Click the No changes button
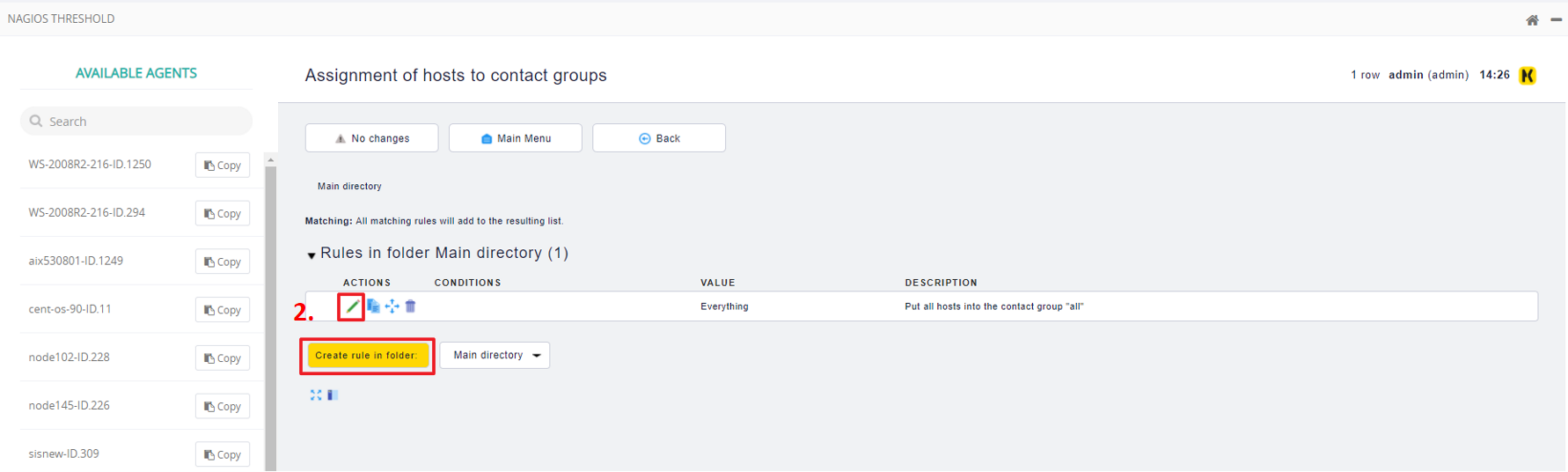1568x472 pixels. click(371, 138)
